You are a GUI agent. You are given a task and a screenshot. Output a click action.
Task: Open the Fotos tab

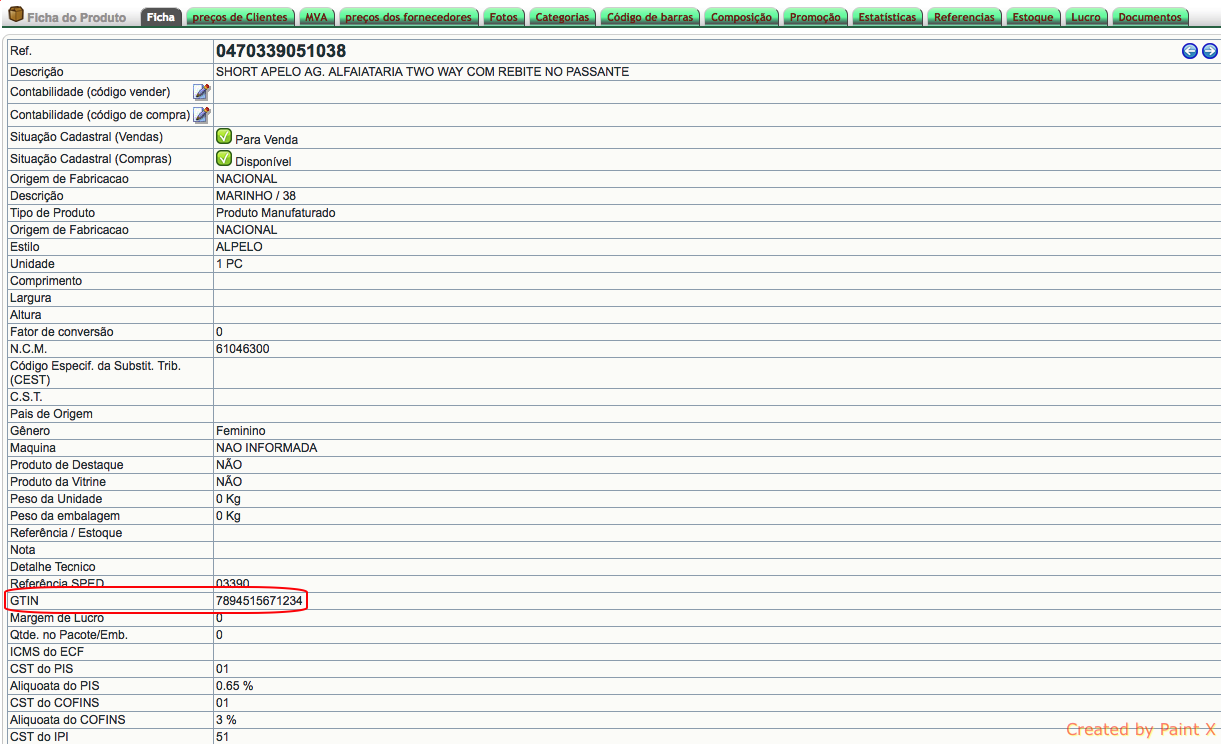(x=504, y=17)
